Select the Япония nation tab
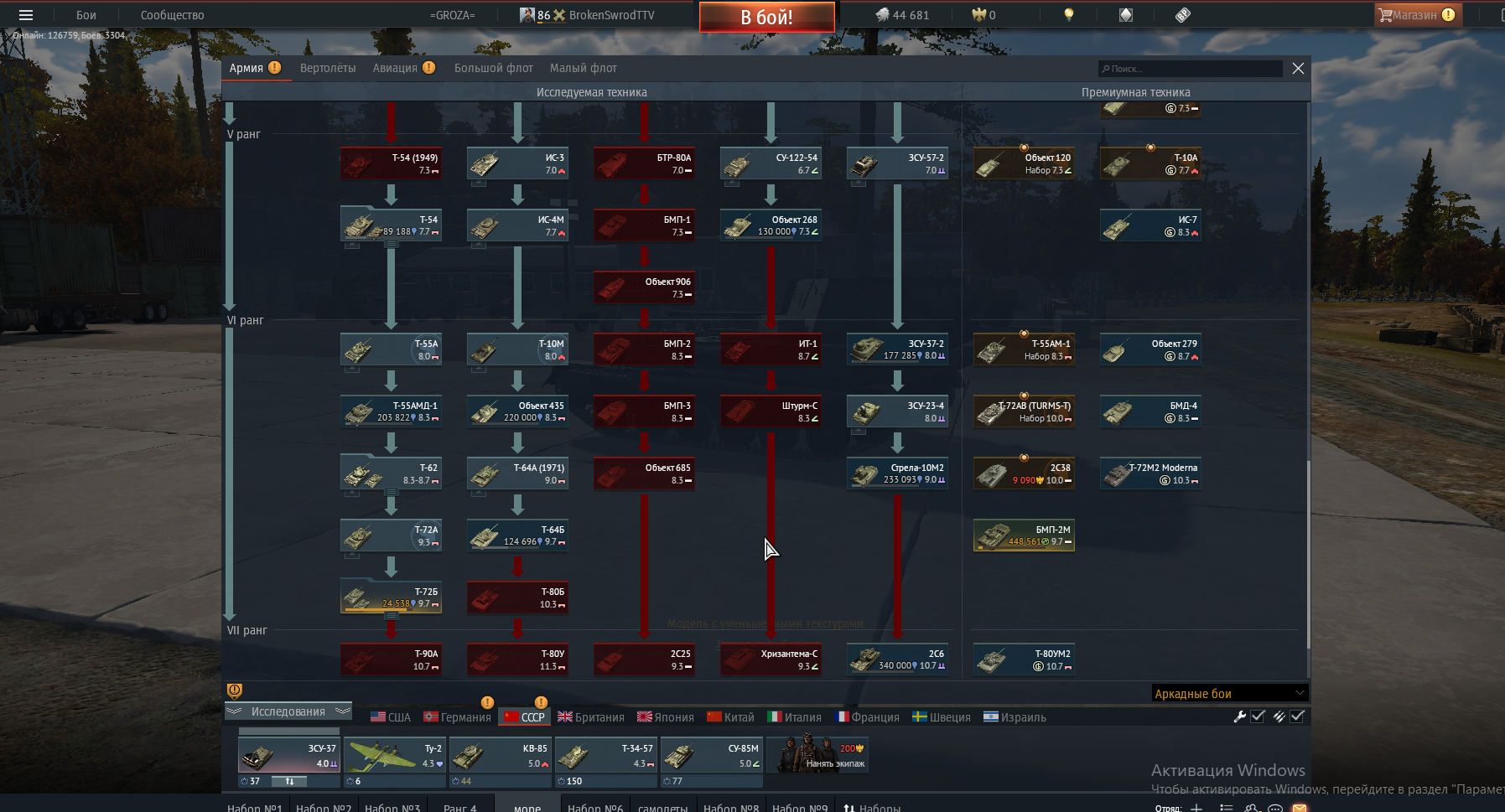Screen dimensions: 1505x812 click(666, 717)
